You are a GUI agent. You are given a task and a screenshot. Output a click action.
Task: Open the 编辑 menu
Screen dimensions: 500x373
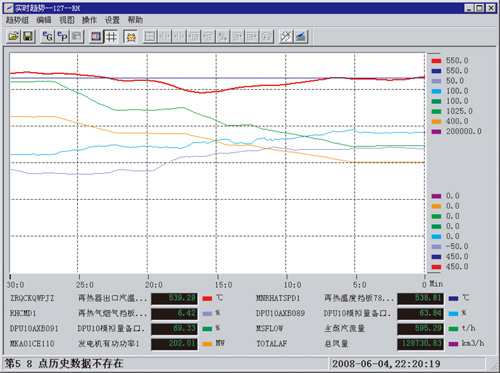[x=44, y=20]
